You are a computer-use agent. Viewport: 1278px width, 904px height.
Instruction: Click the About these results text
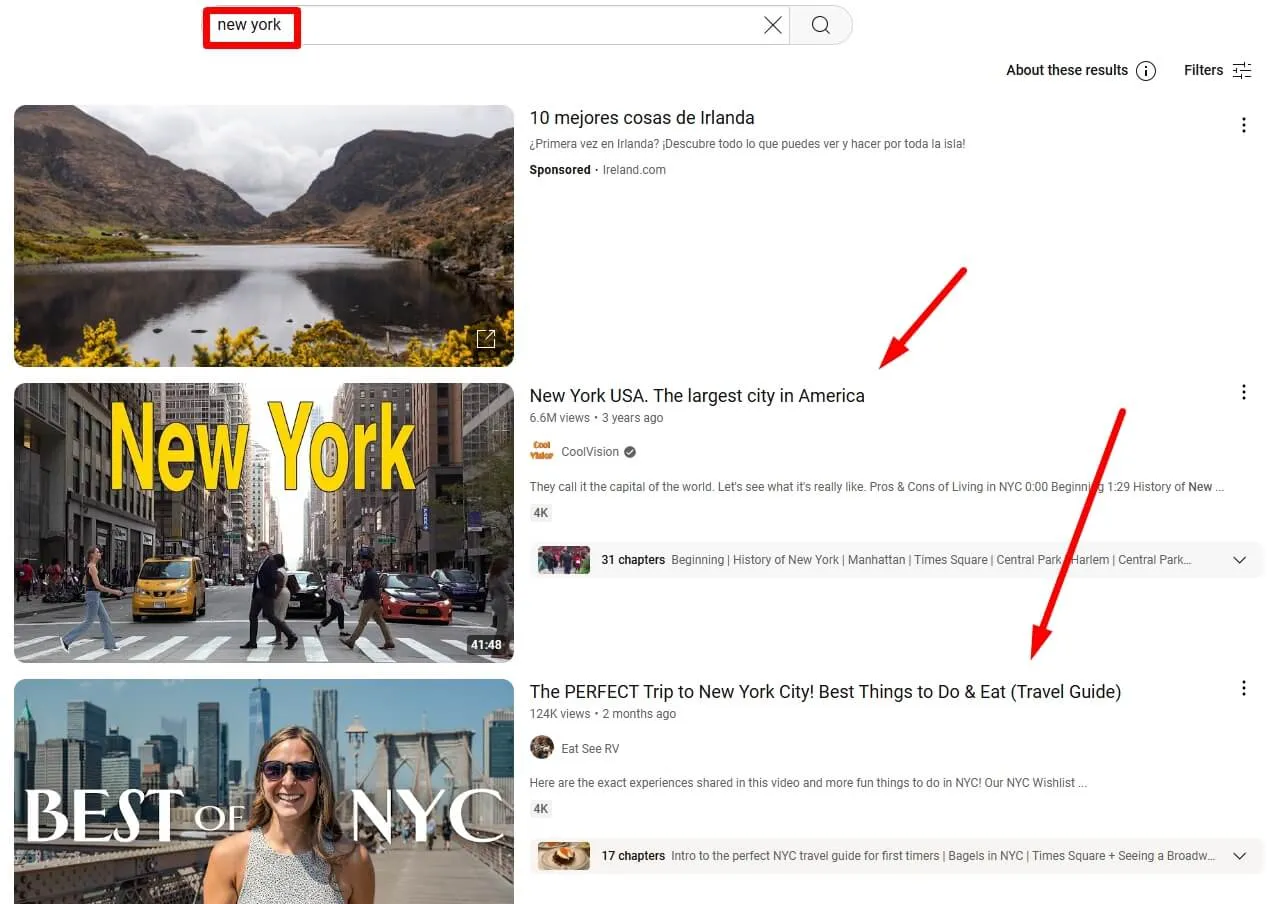[1066, 70]
